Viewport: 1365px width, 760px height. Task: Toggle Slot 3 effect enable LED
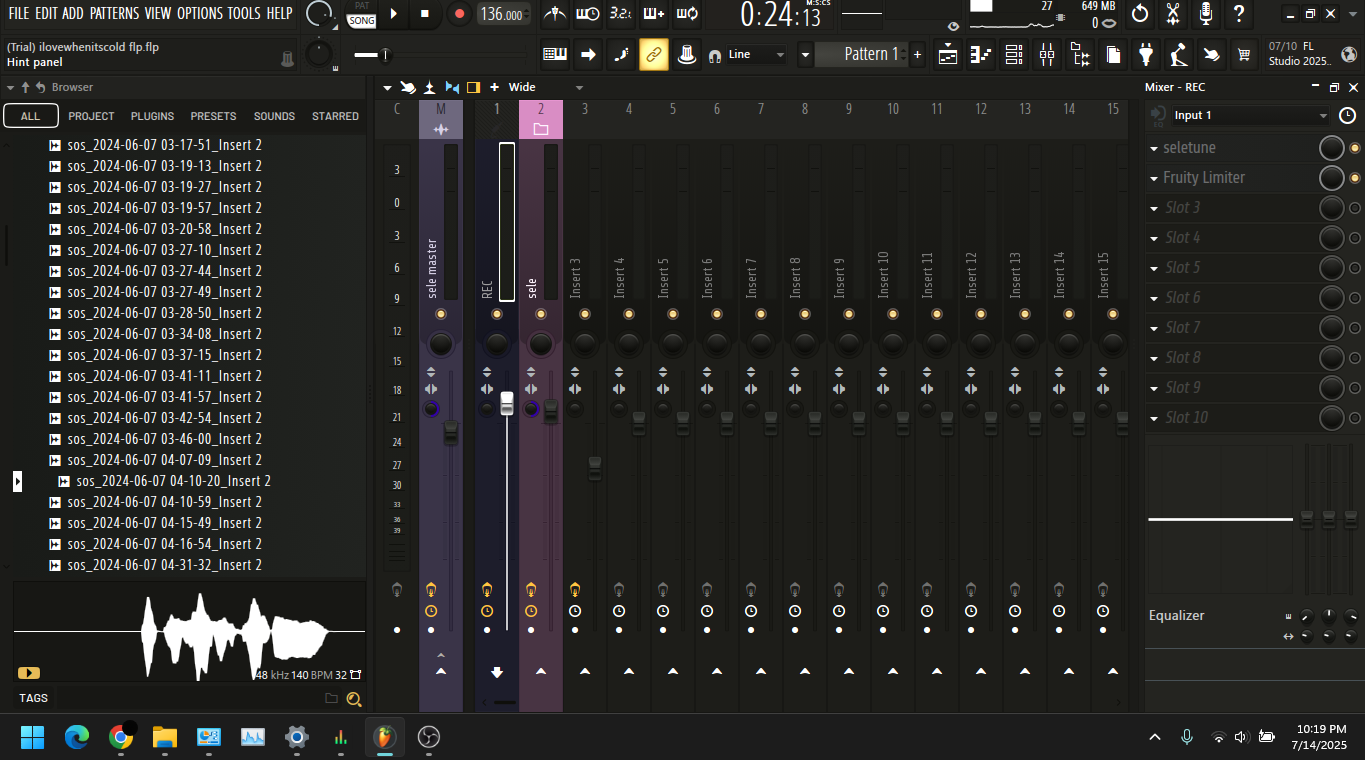1355,208
